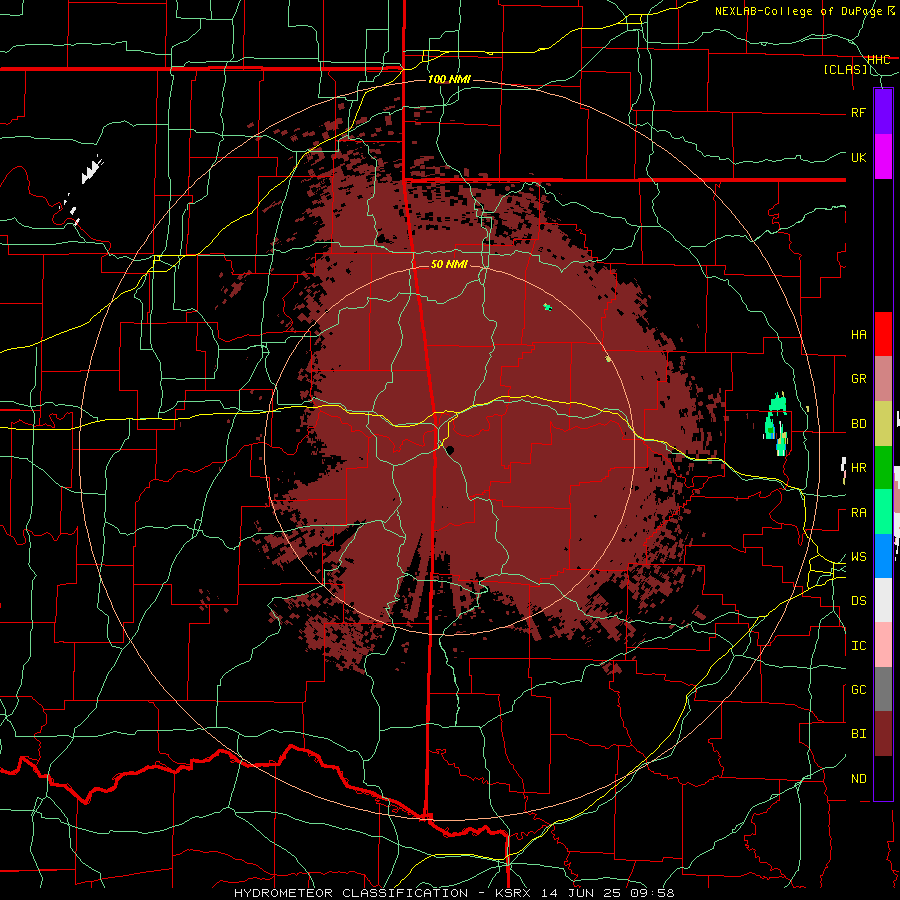
Task: Select the white DS legend swatch
Action: pyautogui.click(x=883, y=600)
